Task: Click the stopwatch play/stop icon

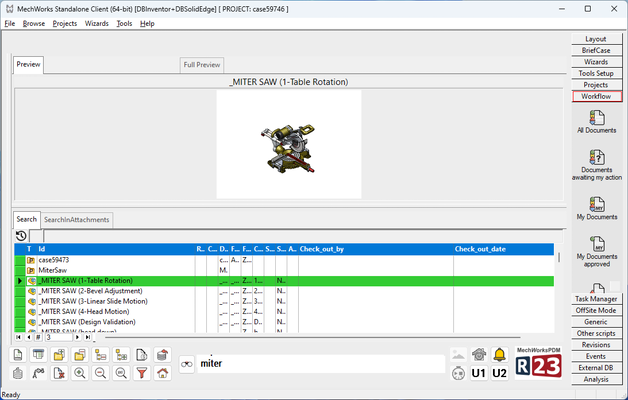Action: pos(458,373)
